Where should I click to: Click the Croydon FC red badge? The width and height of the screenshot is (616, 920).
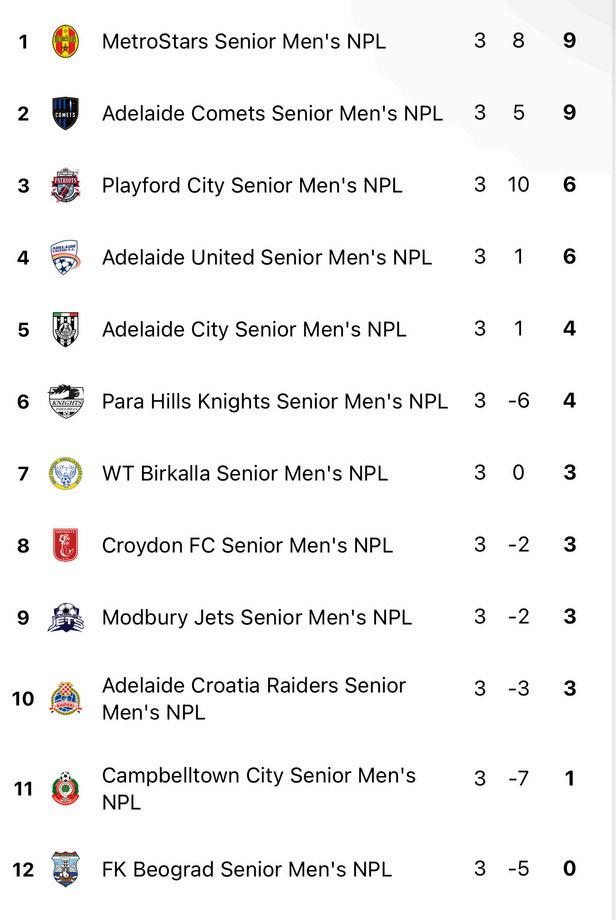click(x=65, y=545)
